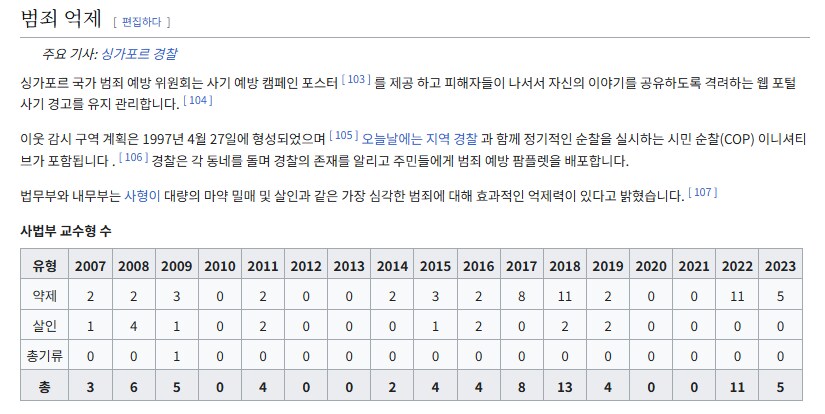
Task: Click the 약제 value 3 under 2009
Action: [x=177, y=295]
